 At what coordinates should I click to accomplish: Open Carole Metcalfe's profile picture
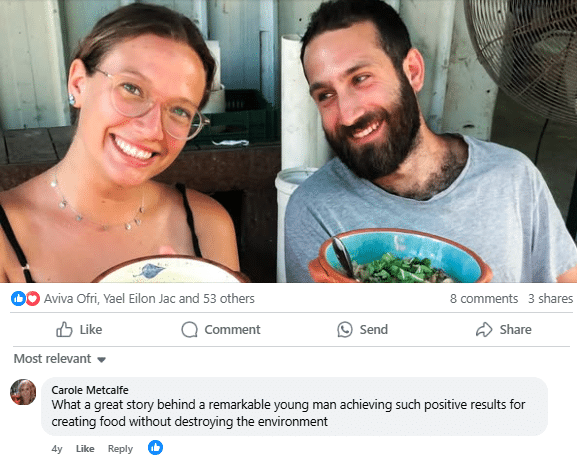click(x=23, y=392)
